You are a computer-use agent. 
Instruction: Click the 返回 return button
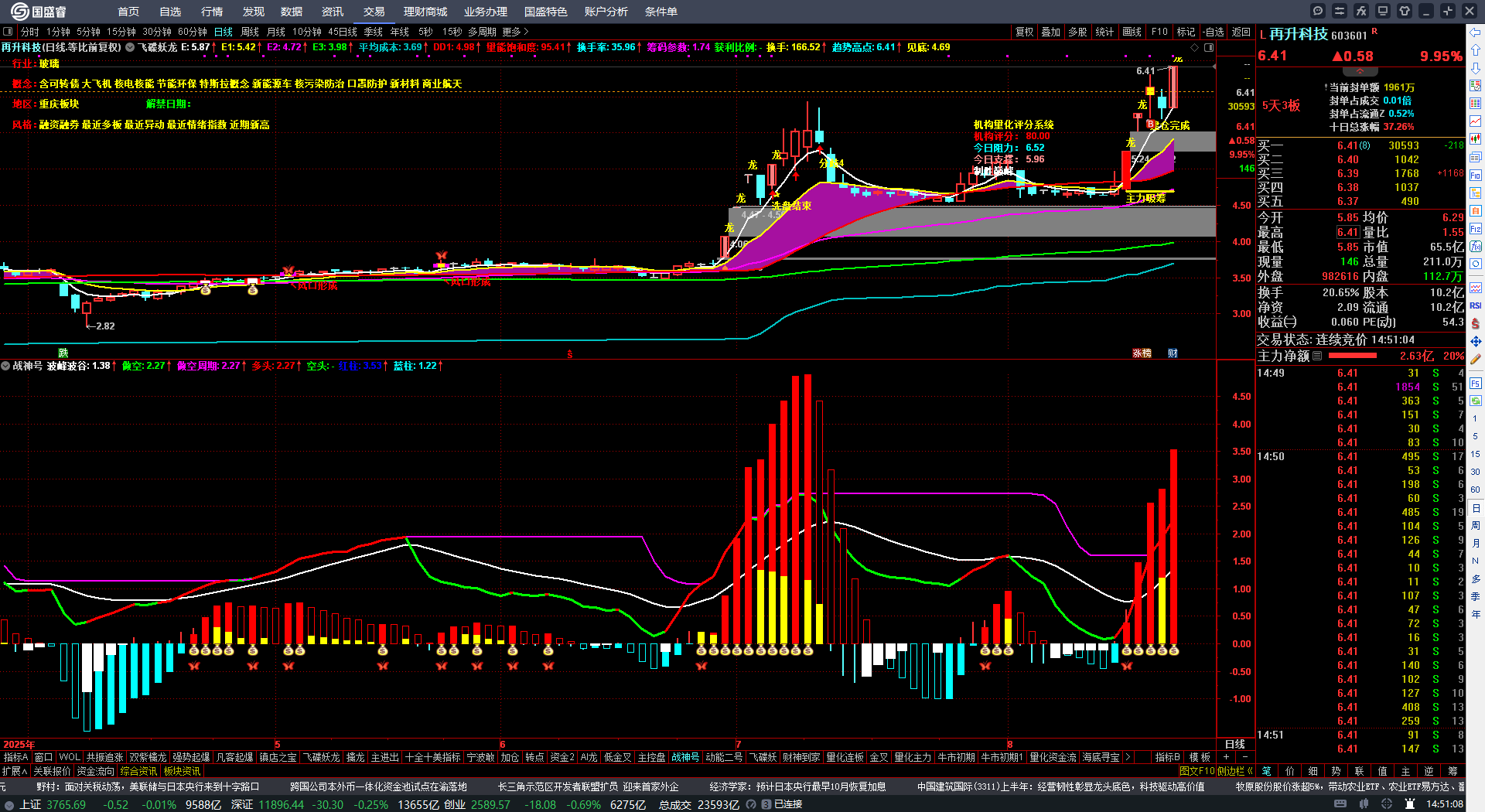point(1241,32)
